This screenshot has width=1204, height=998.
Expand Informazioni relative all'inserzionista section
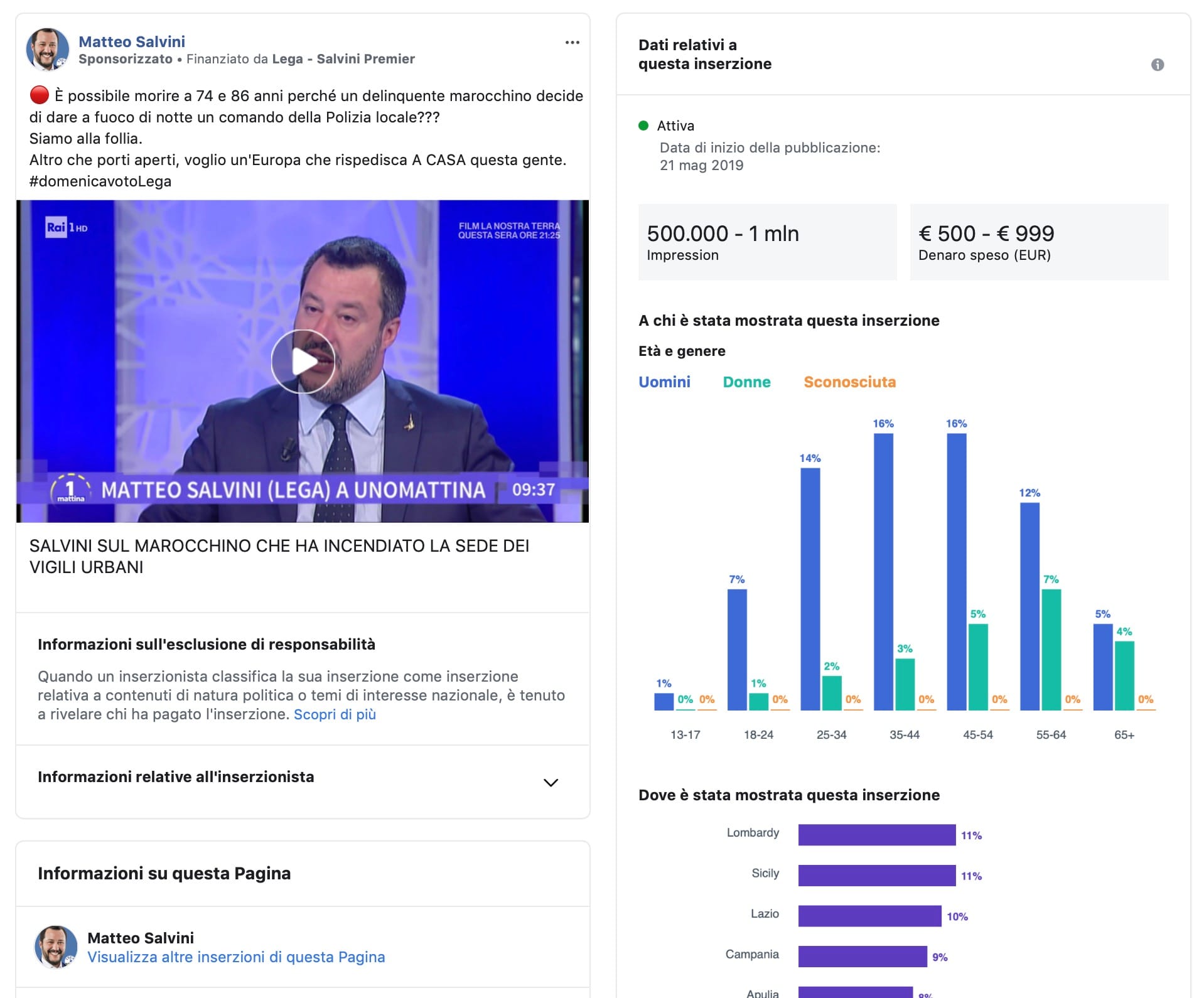click(x=550, y=782)
